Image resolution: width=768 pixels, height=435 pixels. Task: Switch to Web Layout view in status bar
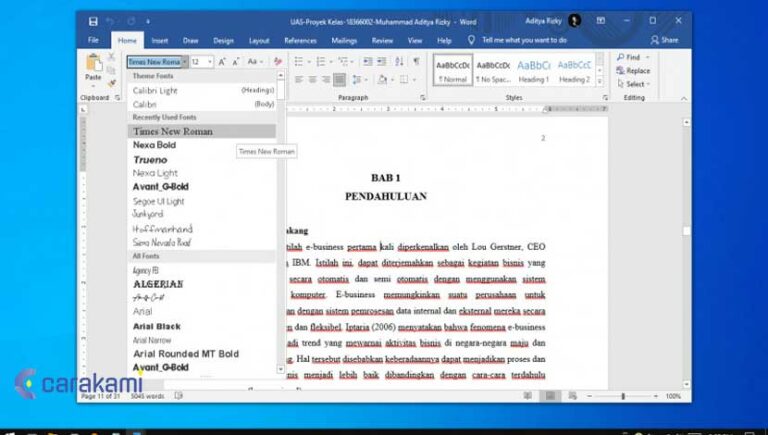pyautogui.click(x=570, y=396)
